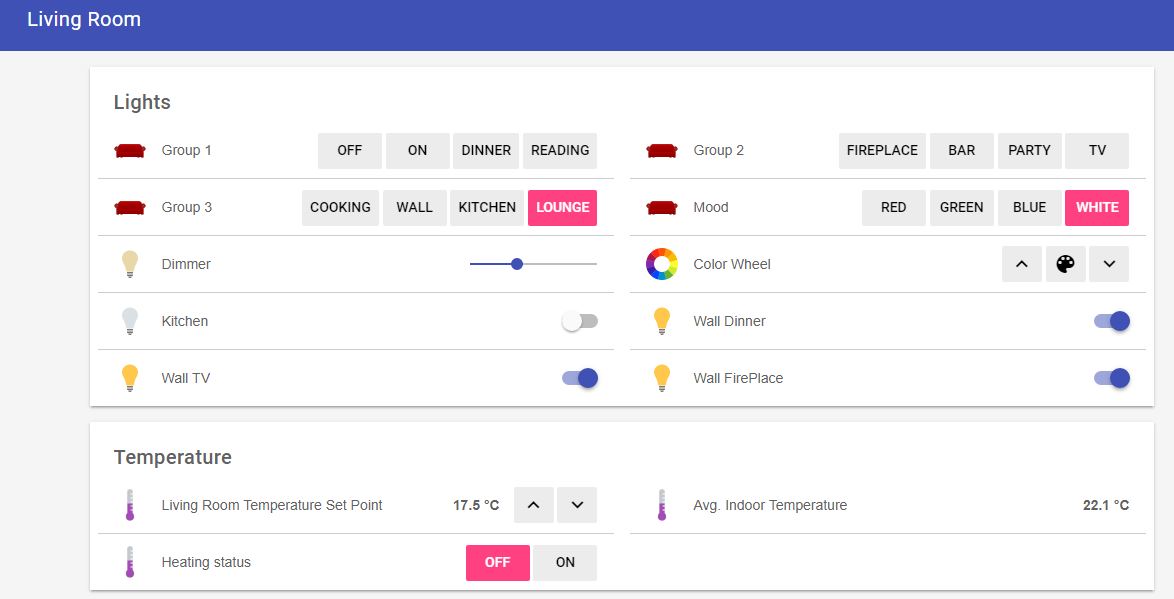Click the Heating status thermometer icon
Viewport: 1174px width, 599px height.
[x=129, y=562]
